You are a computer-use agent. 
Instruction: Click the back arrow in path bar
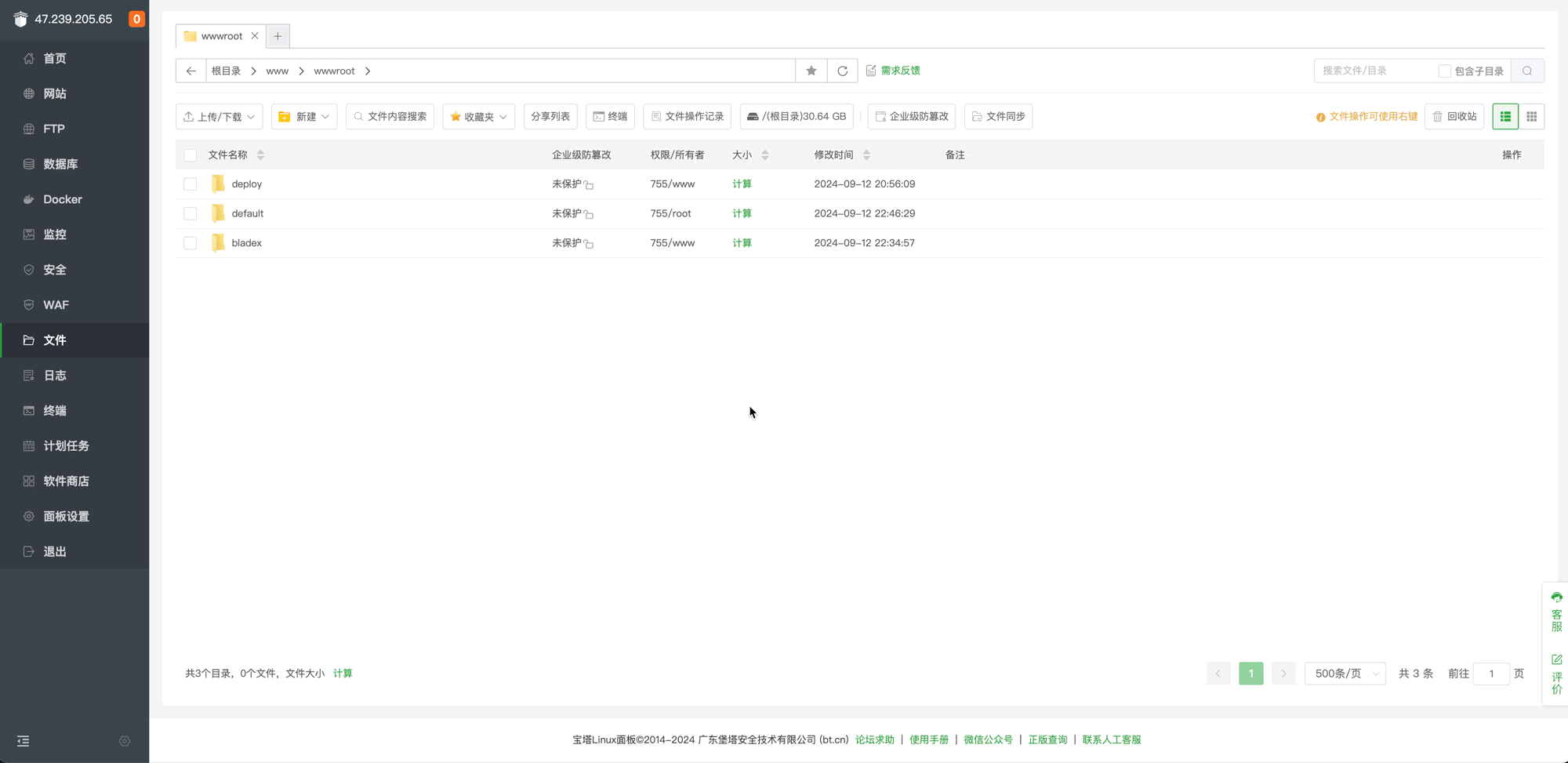(x=191, y=71)
